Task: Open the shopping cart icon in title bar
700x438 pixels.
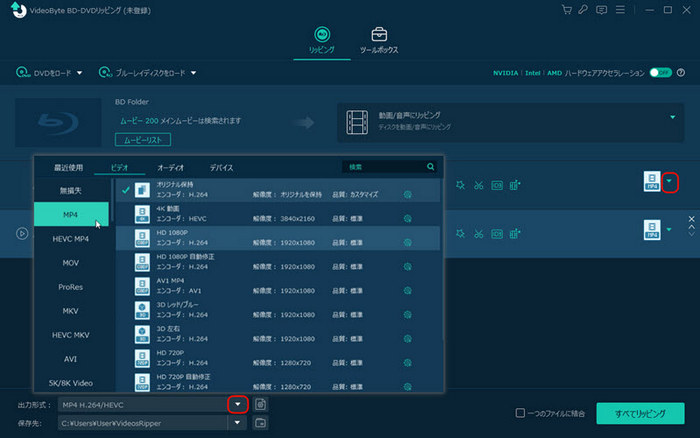Action: (x=569, y=11)
